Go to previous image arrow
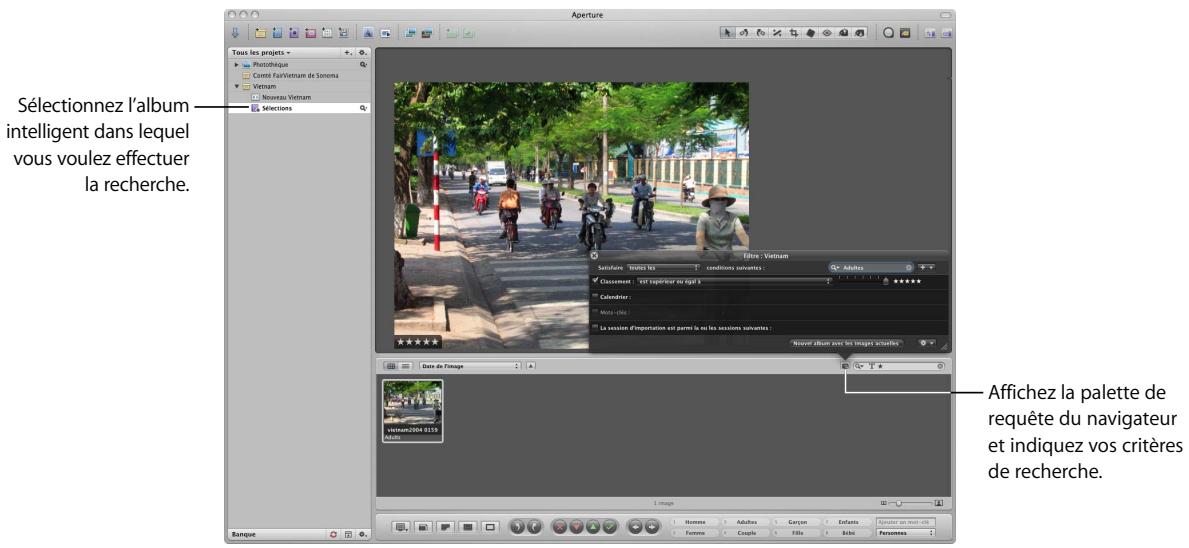The height and width of the screenshot is (548, 1189). coord(636,526)
